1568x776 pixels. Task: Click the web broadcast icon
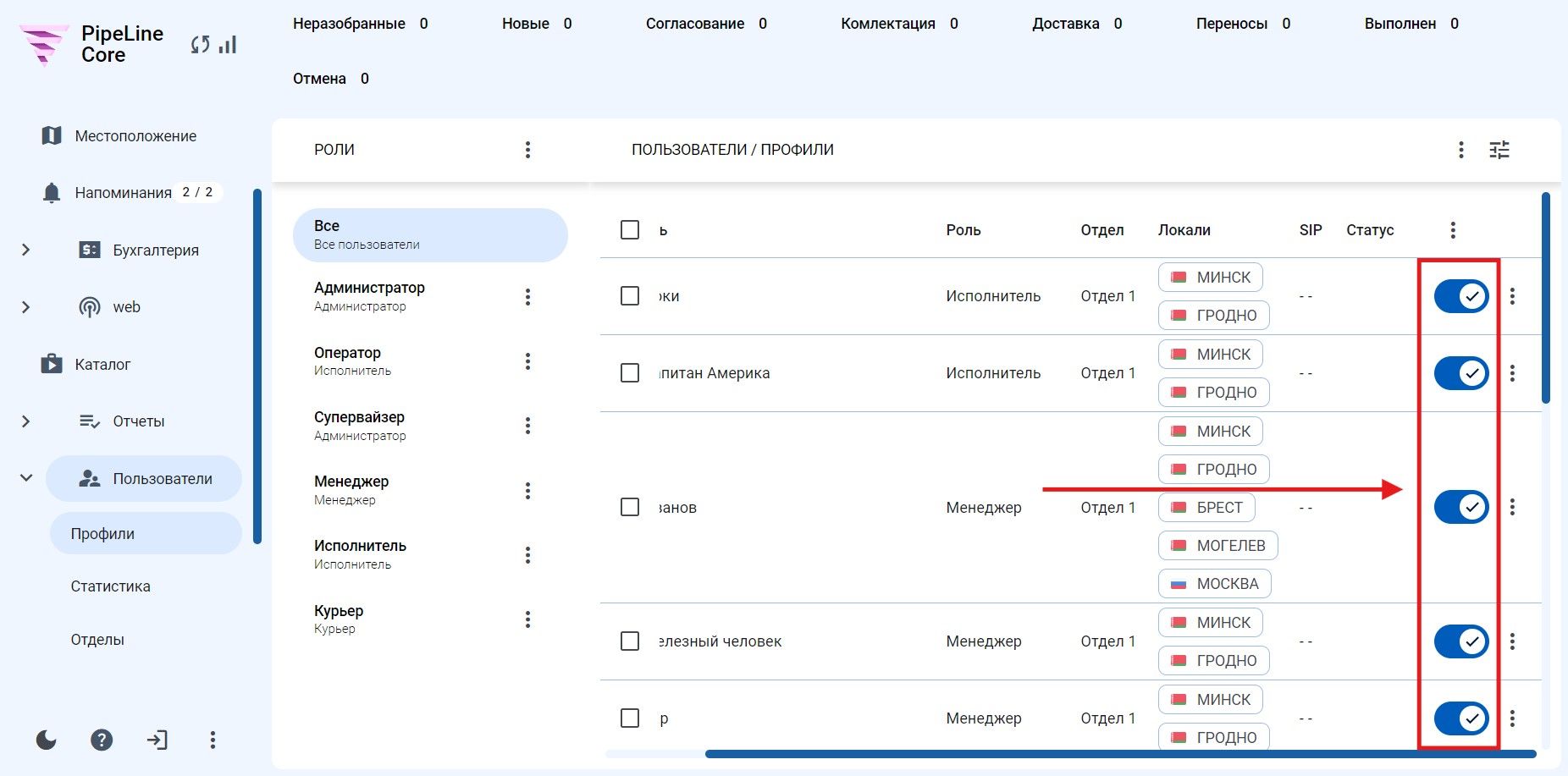pos(90,307)
